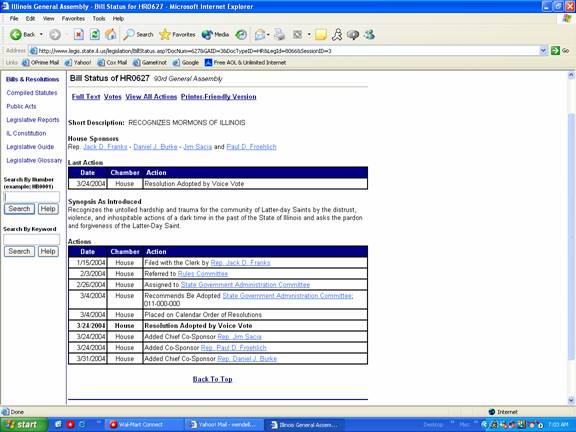Expand the Mail icon dropdown arrow
Screen dimensions: 576x432
point(268,35)
